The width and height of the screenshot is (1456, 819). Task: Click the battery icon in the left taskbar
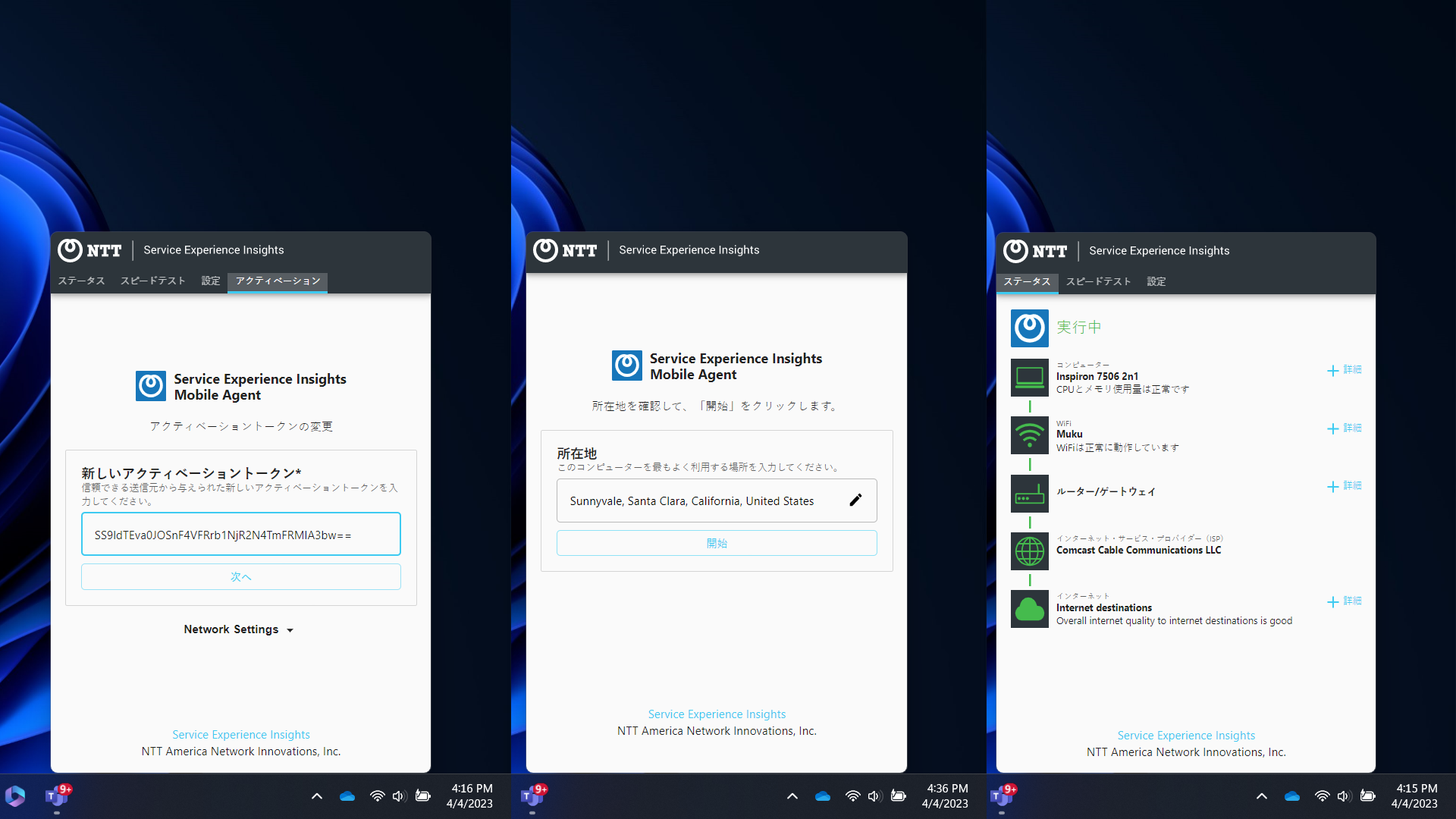point(423,796)
